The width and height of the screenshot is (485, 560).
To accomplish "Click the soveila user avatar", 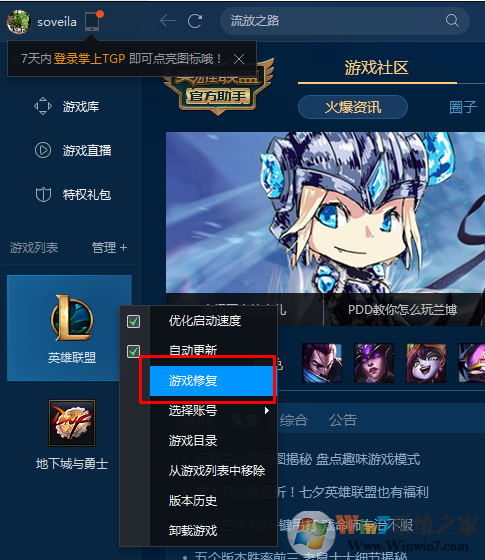I will [19, 22].
